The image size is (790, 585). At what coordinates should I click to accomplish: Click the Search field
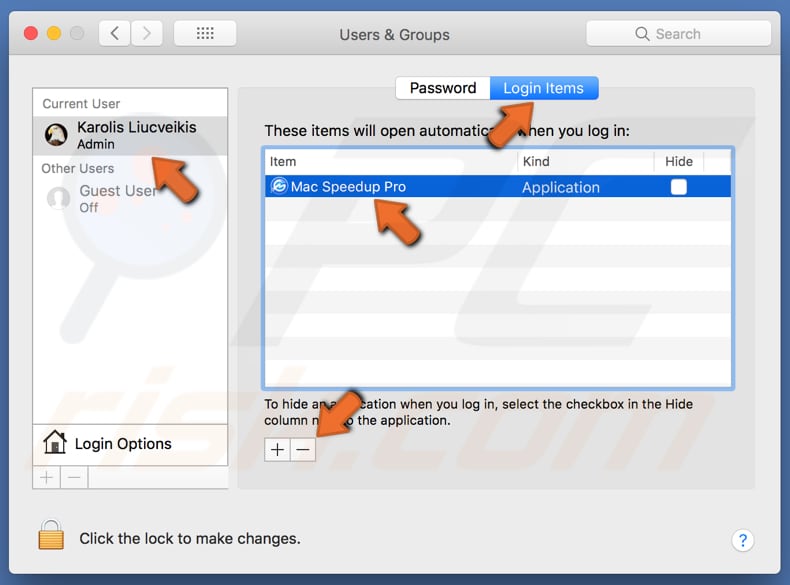pos(678,34)
